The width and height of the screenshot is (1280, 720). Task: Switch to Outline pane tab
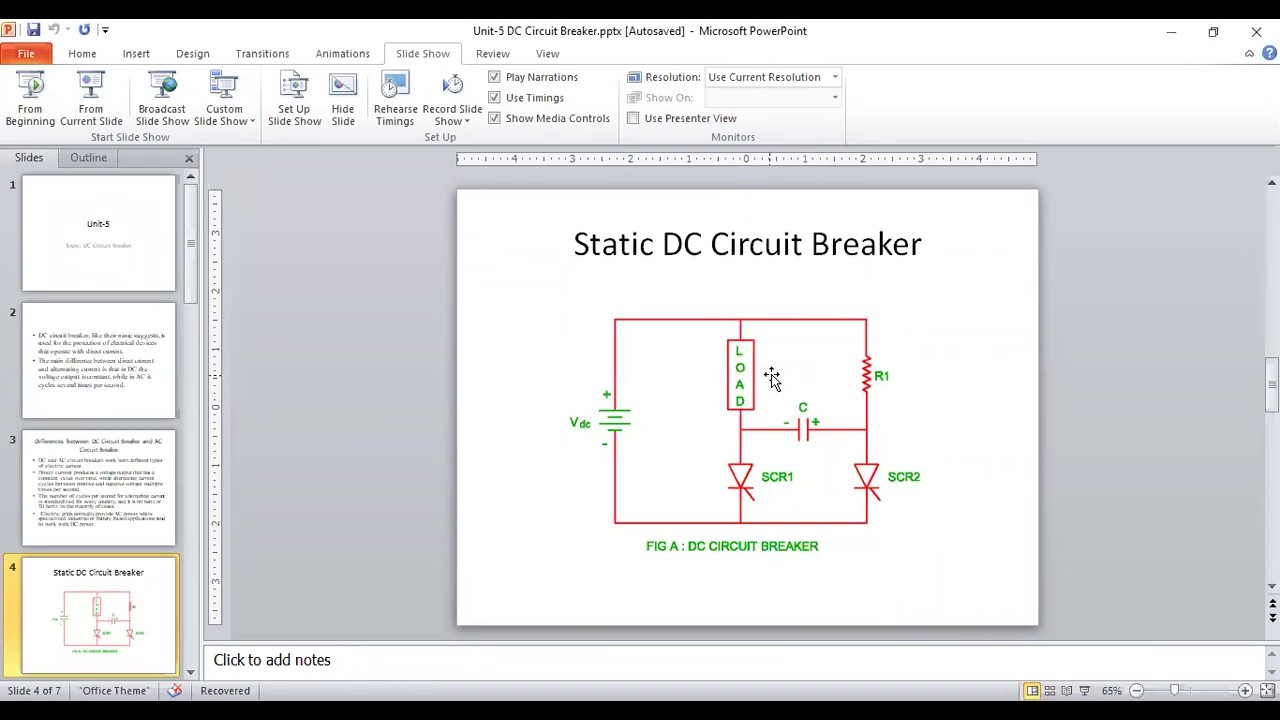coord(88,158)
